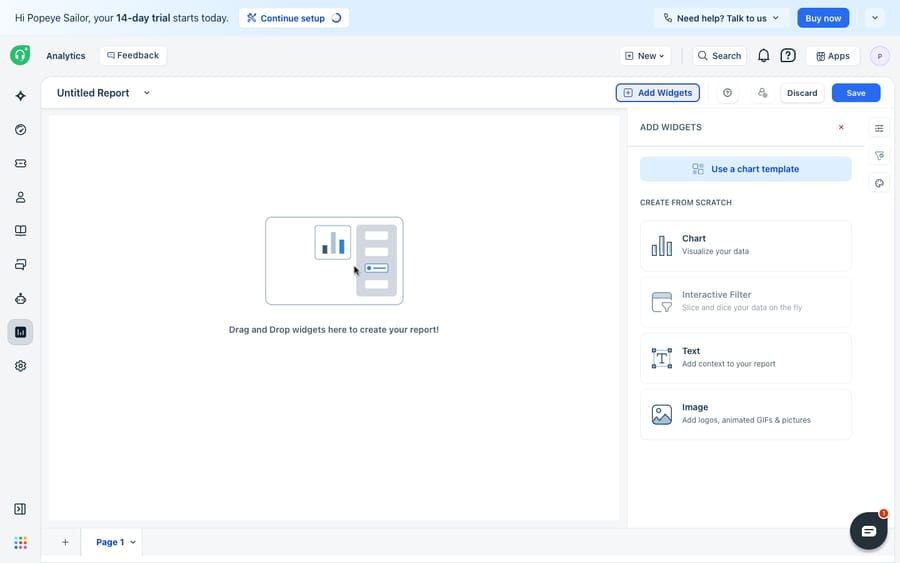Click Drag and Drop widgets here text
This screenshot has height=563, width=900.
[334, 330]
